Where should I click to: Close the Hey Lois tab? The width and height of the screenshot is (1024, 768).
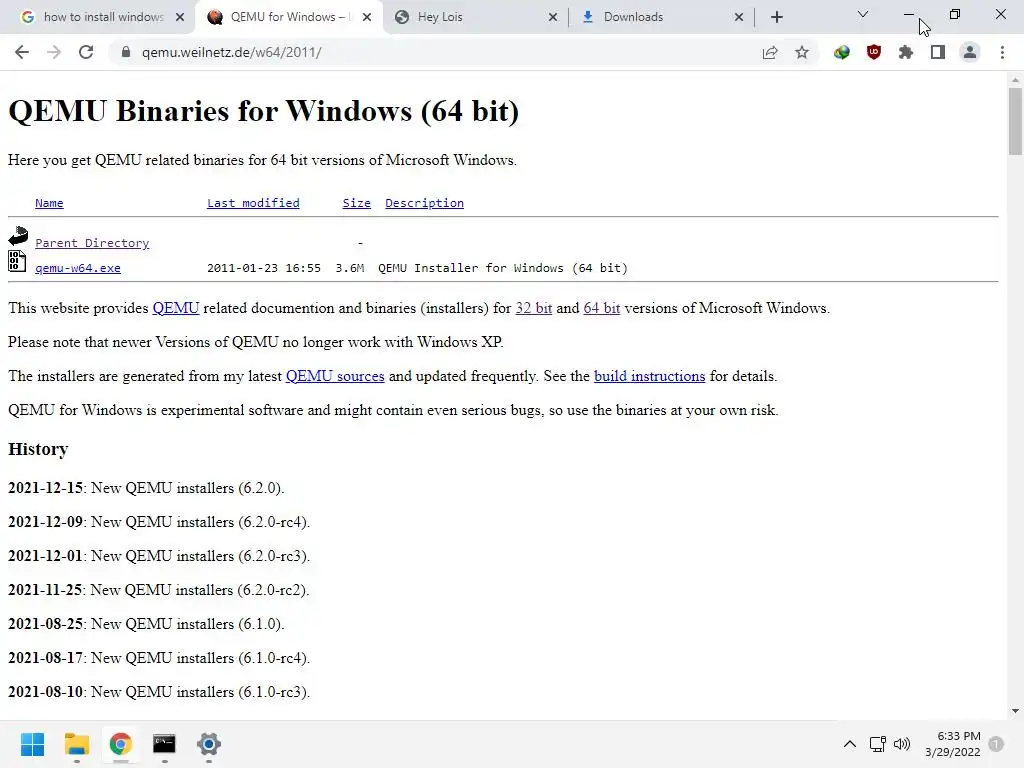point(553,17)
